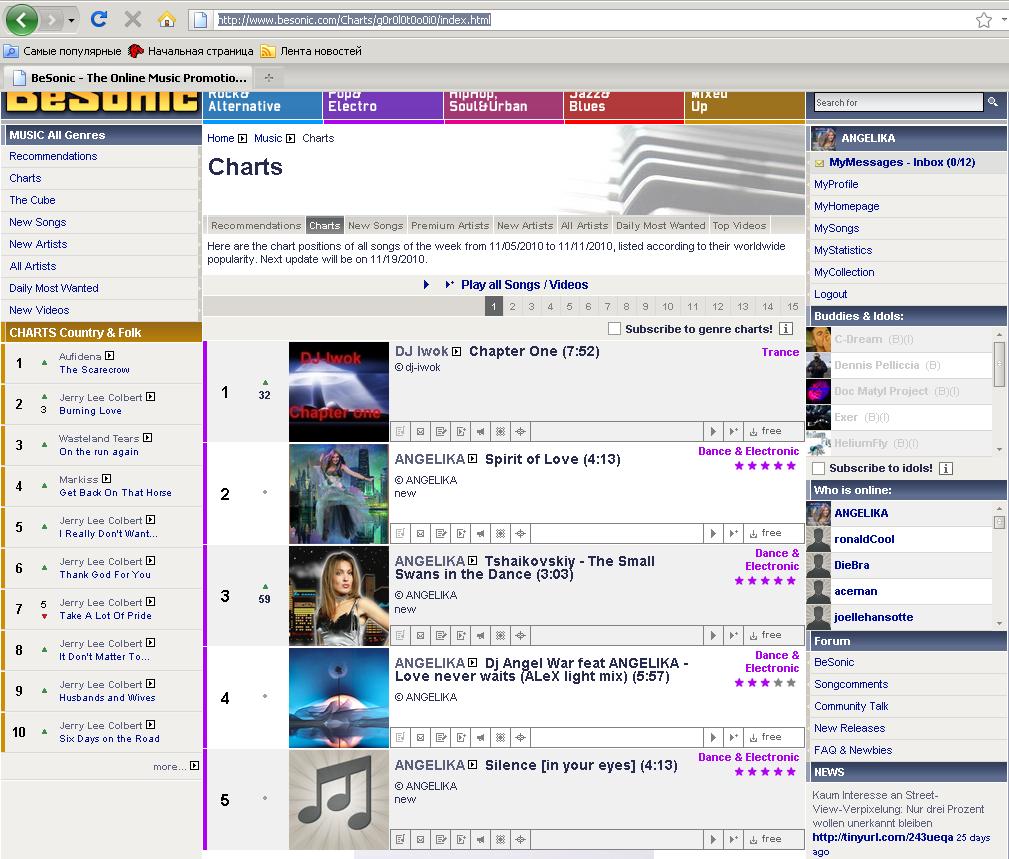
Task: Switch to the Recommendations tab
Action: coord(256,225)
